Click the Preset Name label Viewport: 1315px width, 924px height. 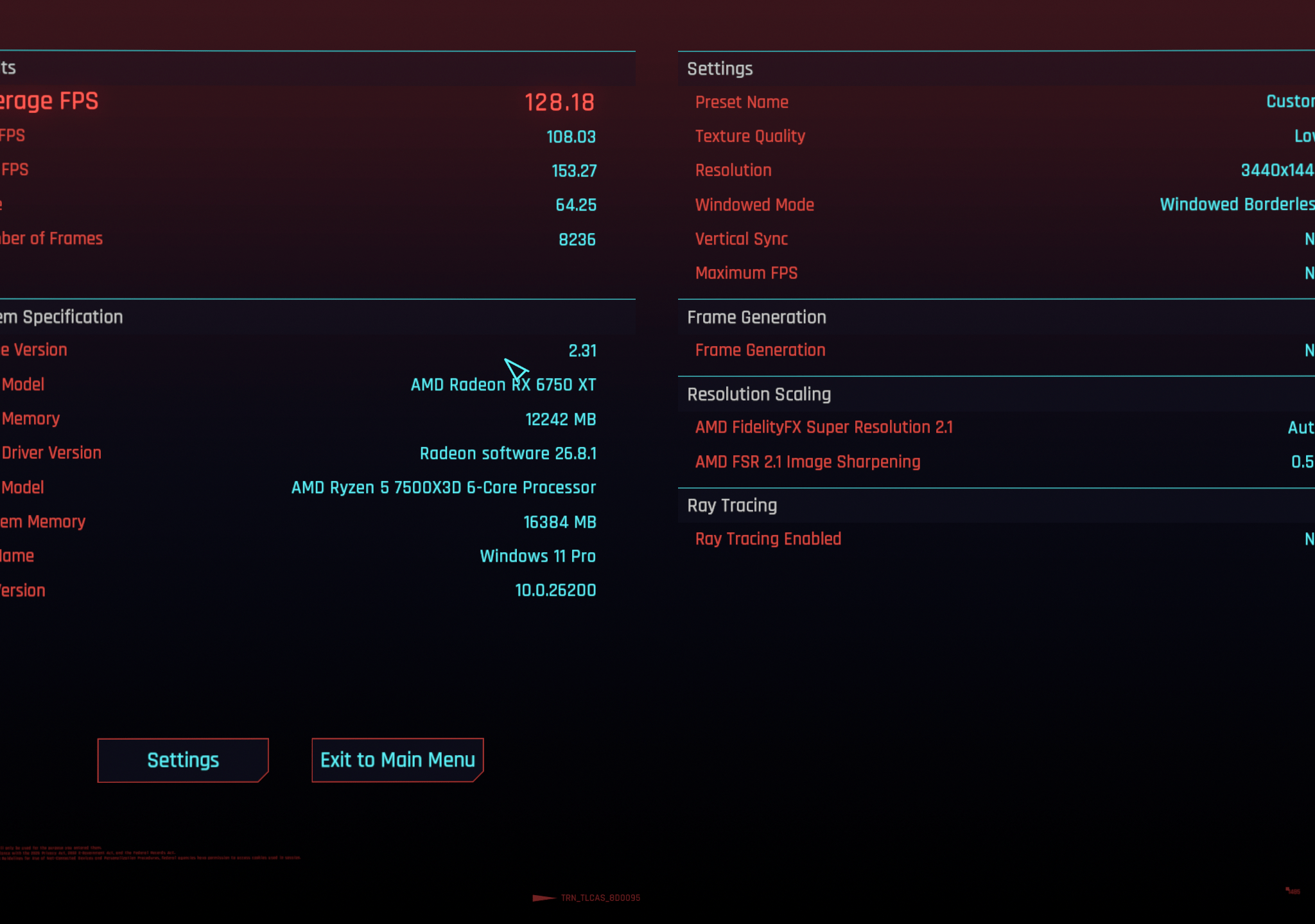[x=742, y=102]
